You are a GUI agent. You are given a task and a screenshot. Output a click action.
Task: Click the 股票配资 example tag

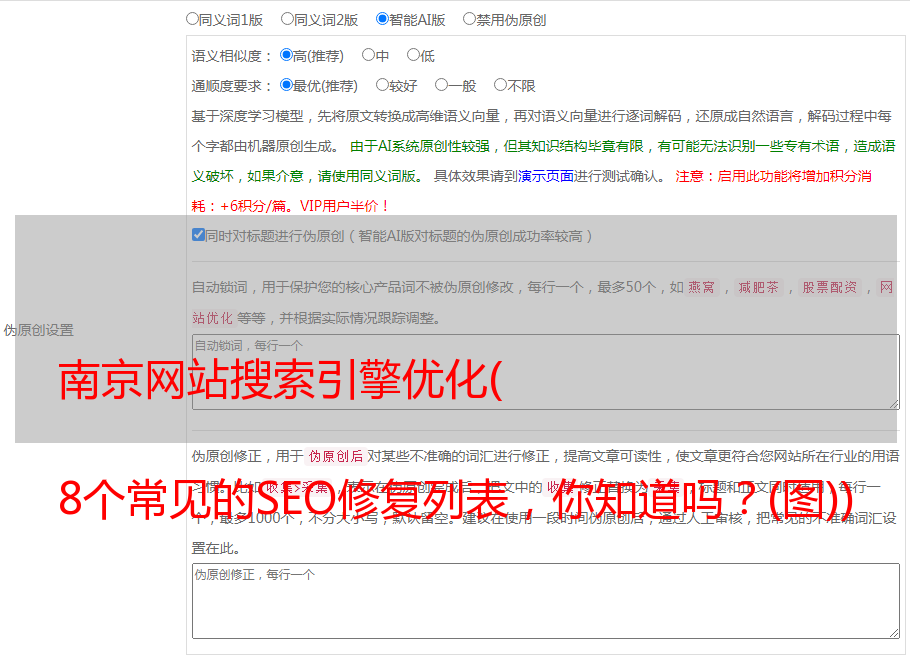click(830, 287)
